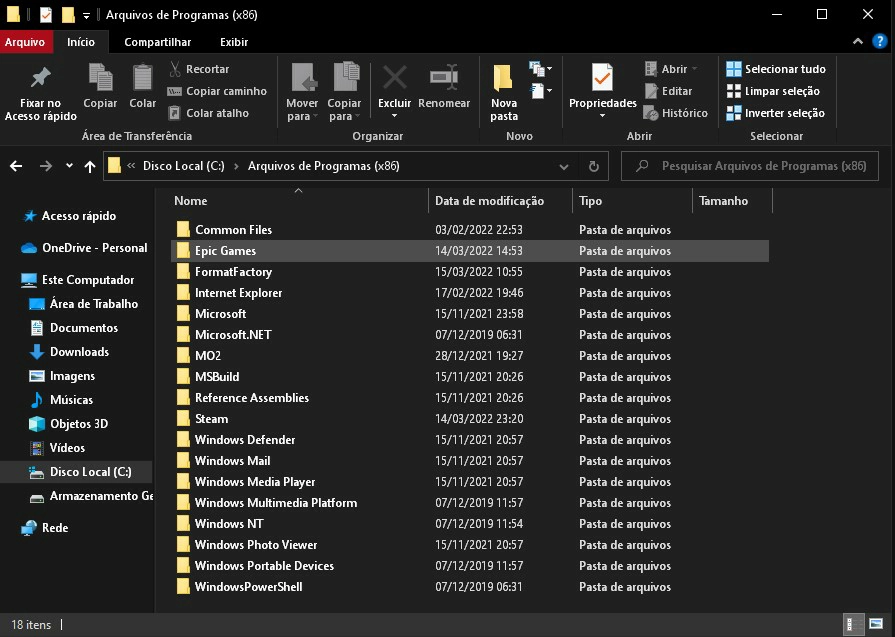
Task: Open recent locations dropdown arrow
Action: [69, 166]
